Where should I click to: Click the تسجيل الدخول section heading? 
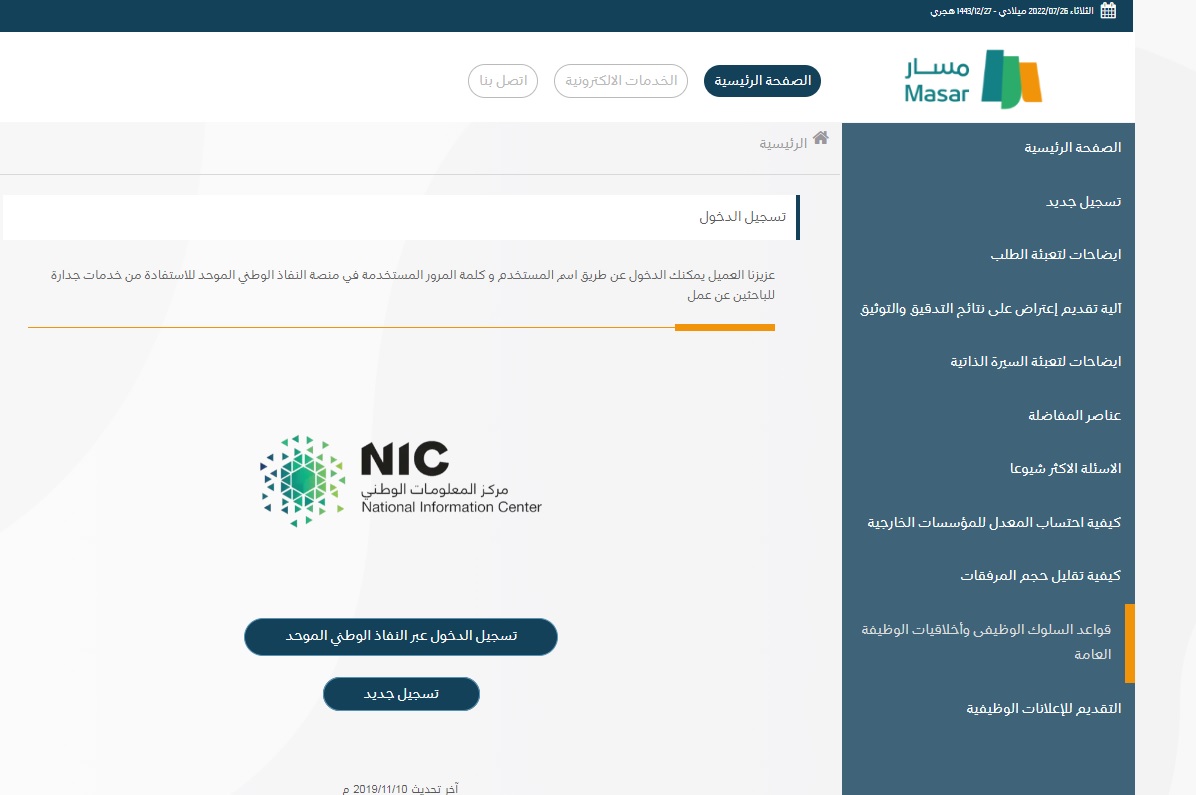pos(742,217)
